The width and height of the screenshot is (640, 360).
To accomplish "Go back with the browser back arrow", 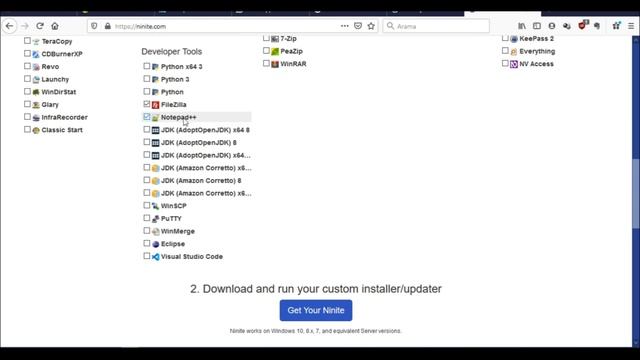I will coord(10,26).
